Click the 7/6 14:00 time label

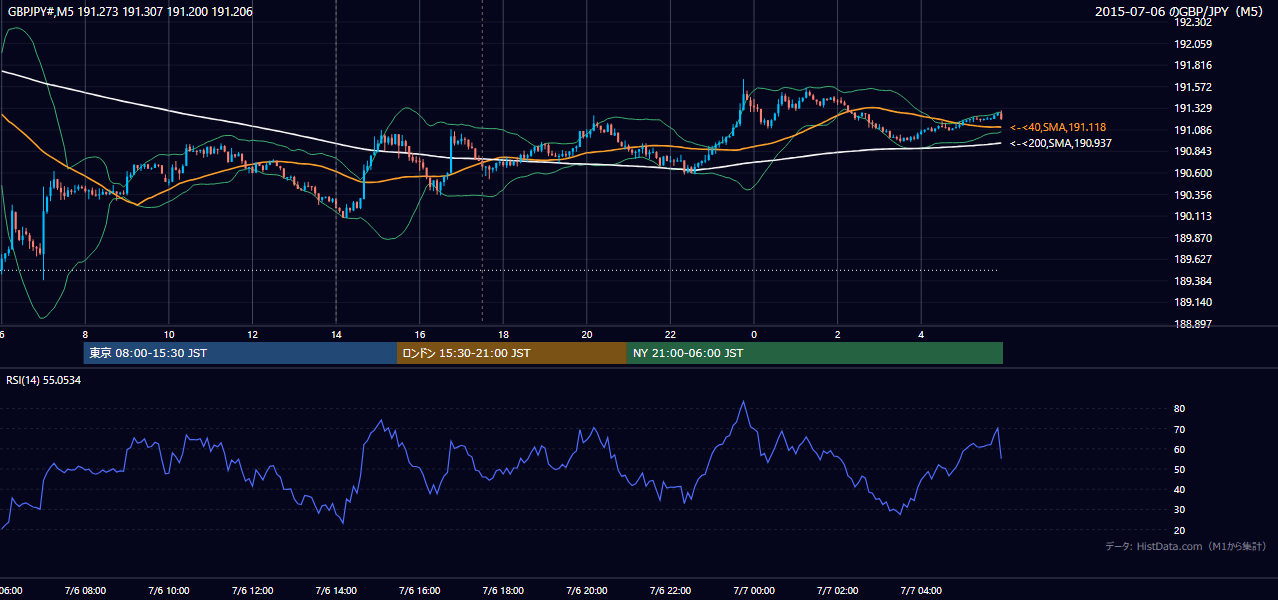pos(336,591)
